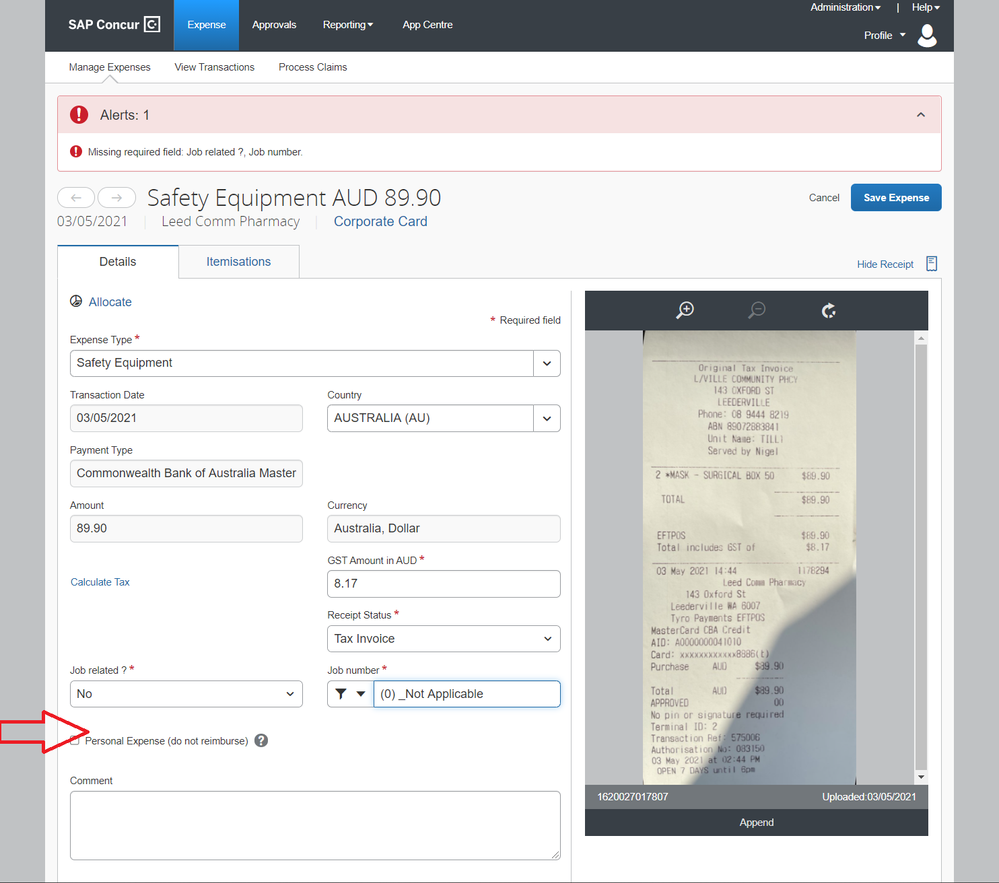Open Personal Expense help question mark
The image size is (999, 883).
[x=261, y=740]
